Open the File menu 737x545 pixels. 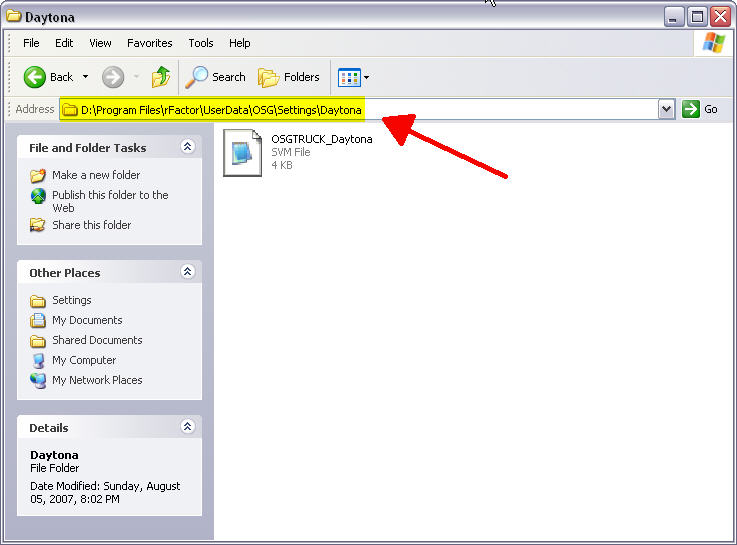[31, 43]
